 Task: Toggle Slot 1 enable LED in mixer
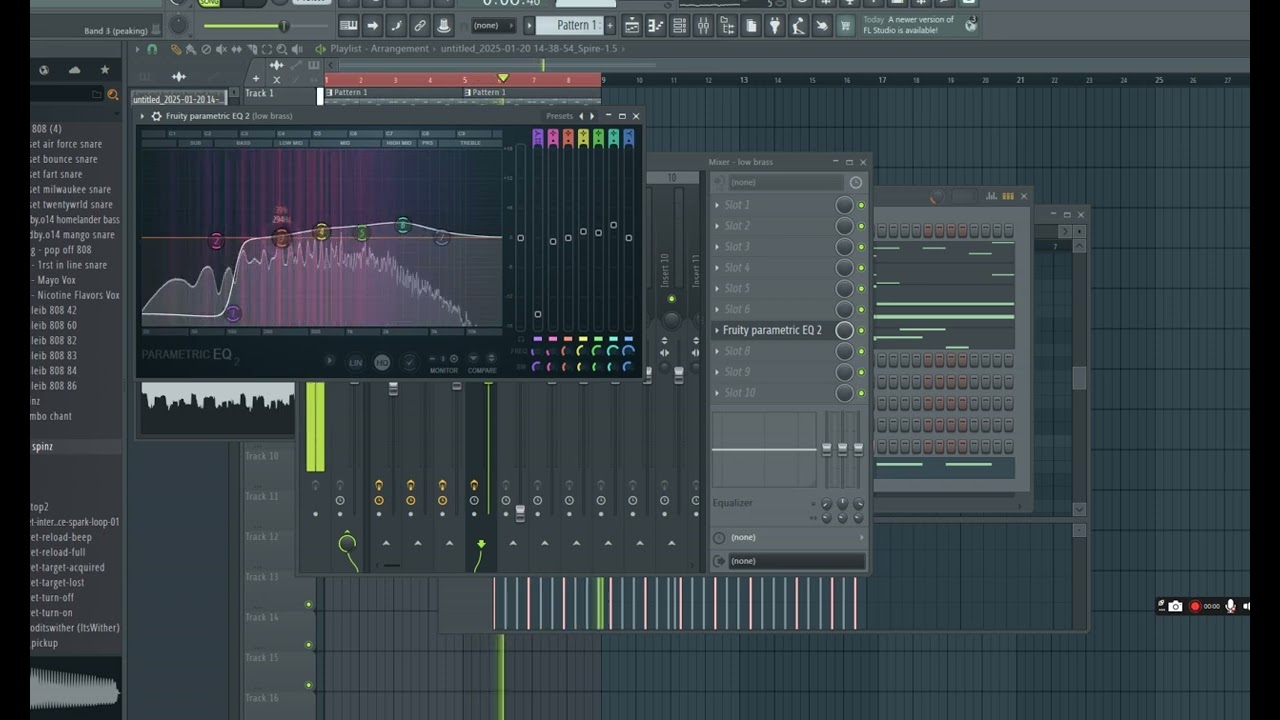point(861,205)
